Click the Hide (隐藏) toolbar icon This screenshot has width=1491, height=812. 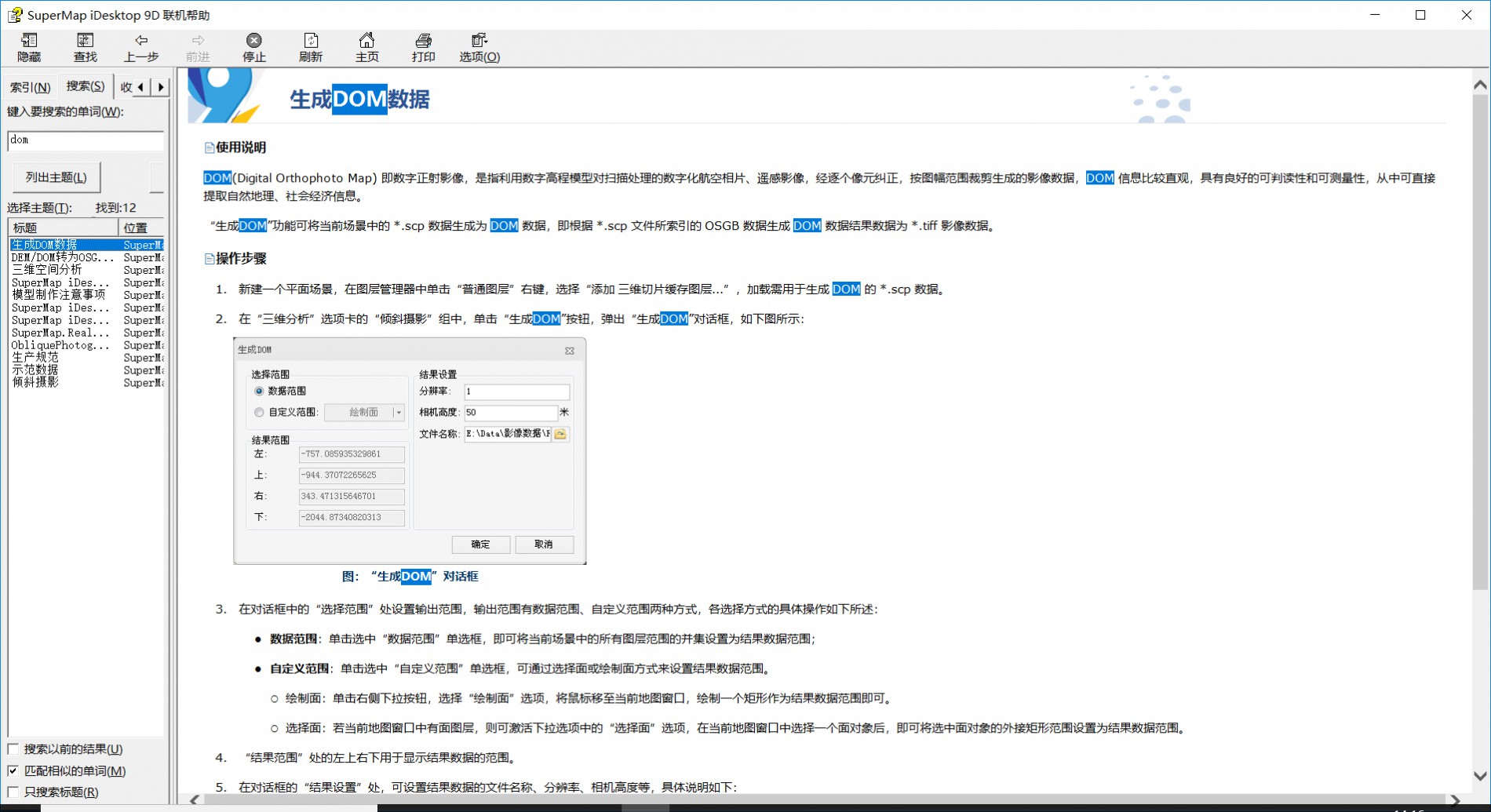pyautogui.click(x=29, y=48)
